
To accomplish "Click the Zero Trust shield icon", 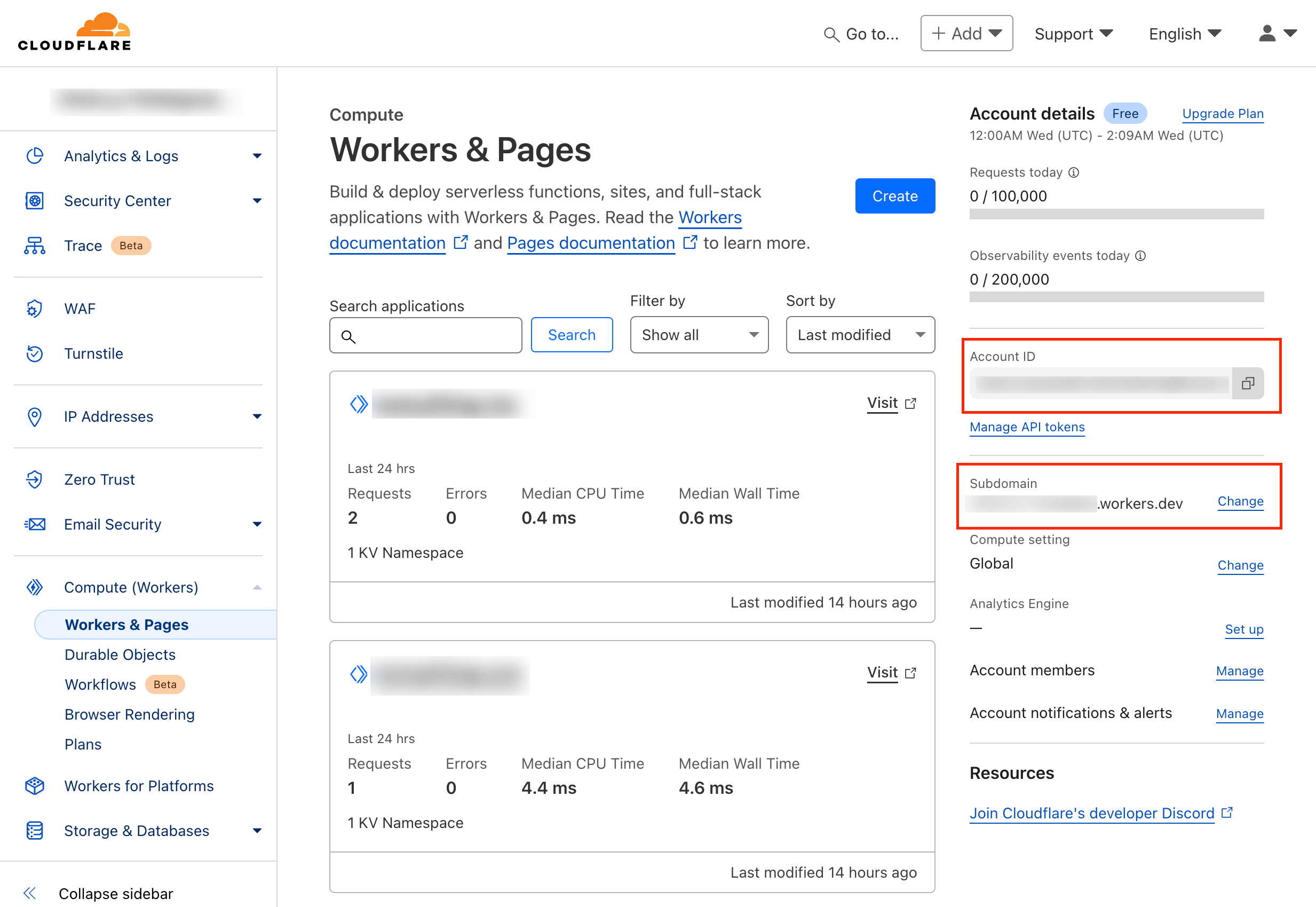I will (x=35, y=479).
